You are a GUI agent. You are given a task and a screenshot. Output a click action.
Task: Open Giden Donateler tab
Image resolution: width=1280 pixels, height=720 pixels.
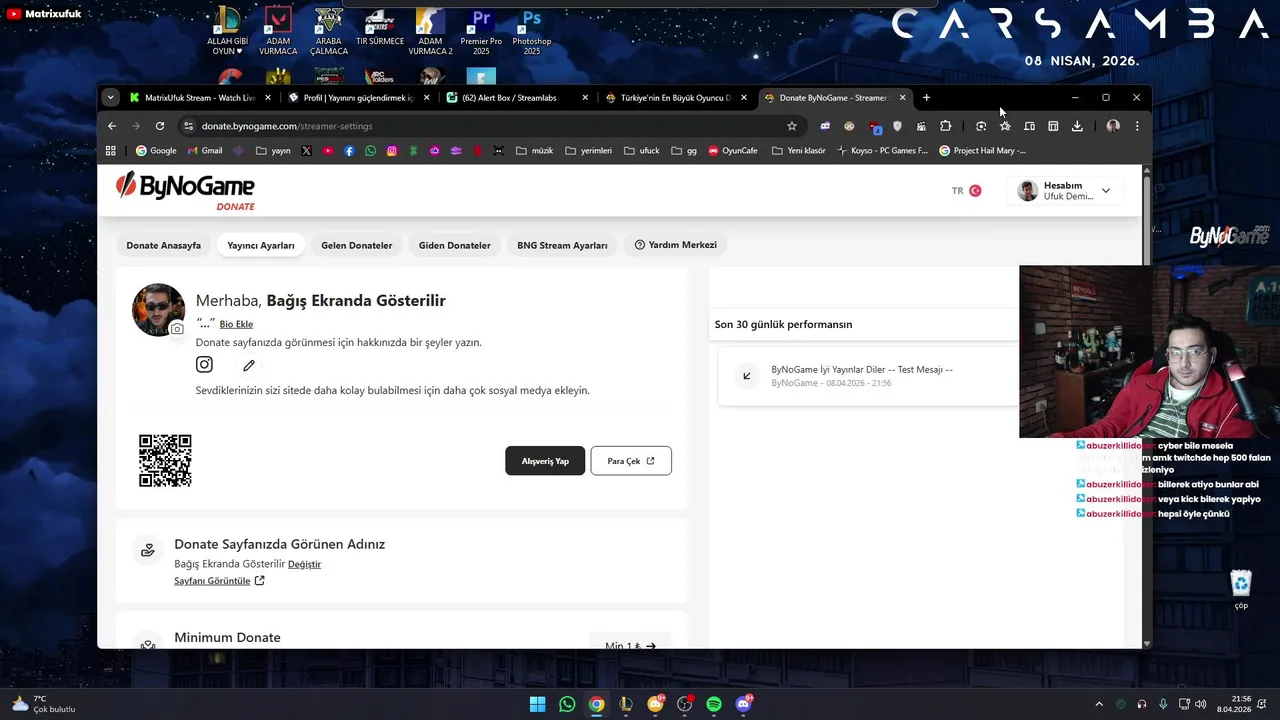[455, 245]
